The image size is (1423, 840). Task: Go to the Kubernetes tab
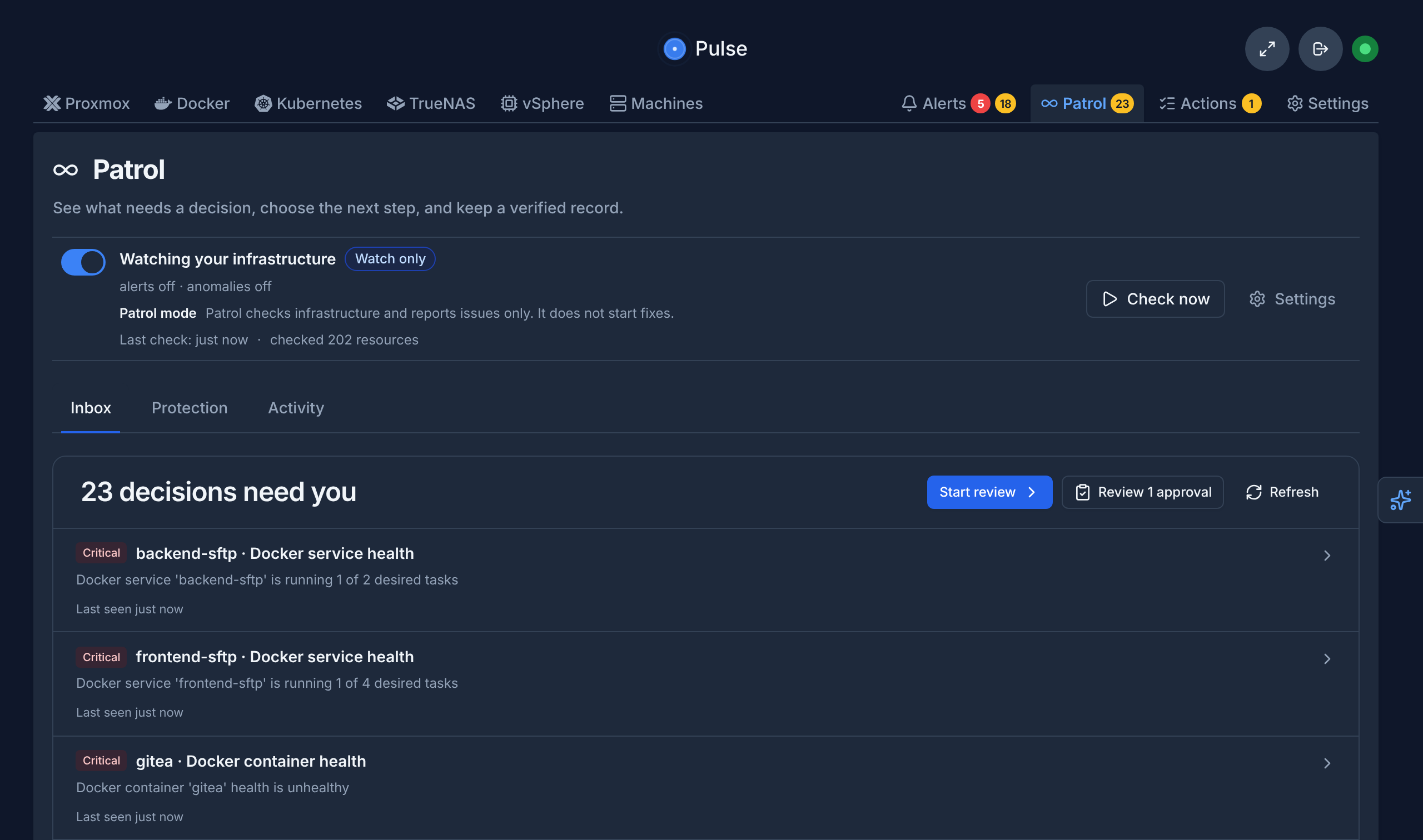pyautogui.click(x=308, y=103)
